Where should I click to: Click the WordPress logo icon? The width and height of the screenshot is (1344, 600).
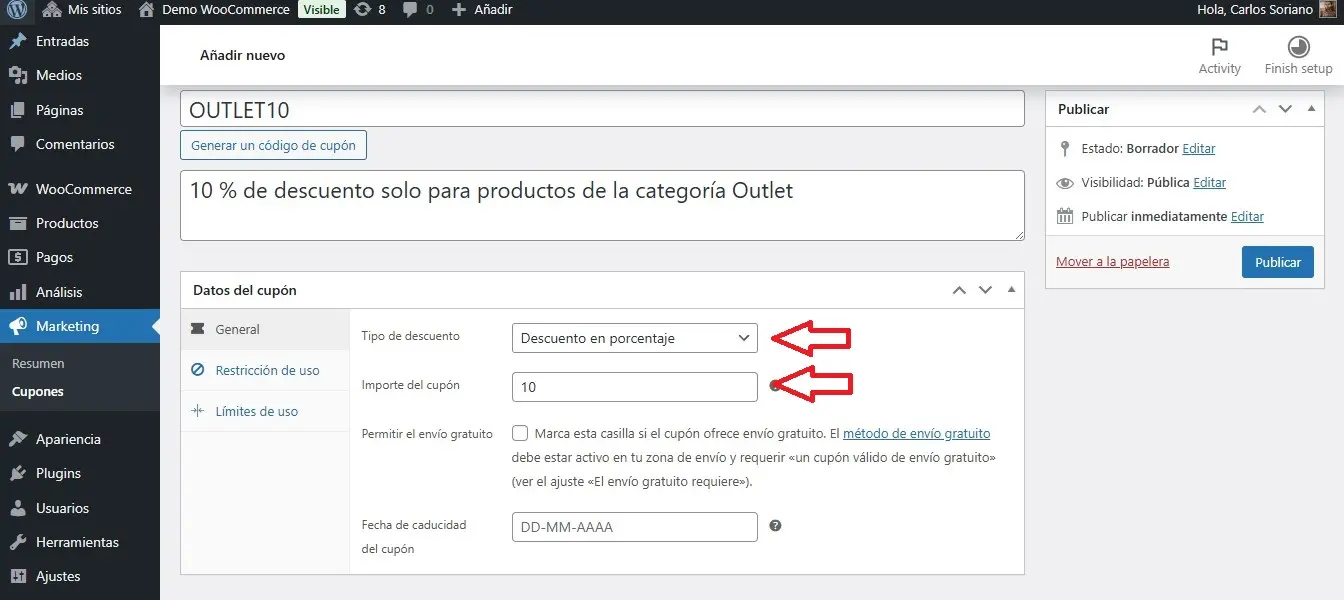(17, 10)
